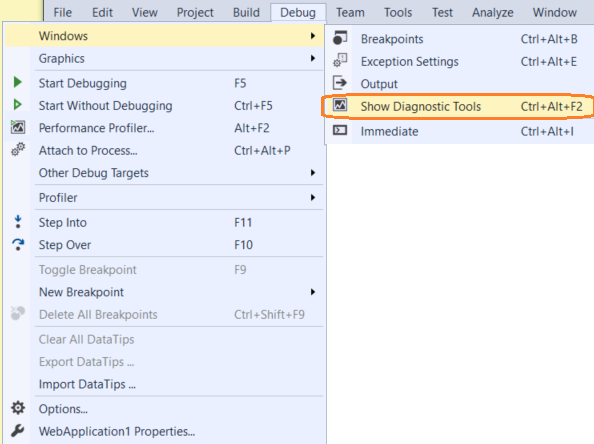Open Options... from the Debug menu

click(164, 409)
